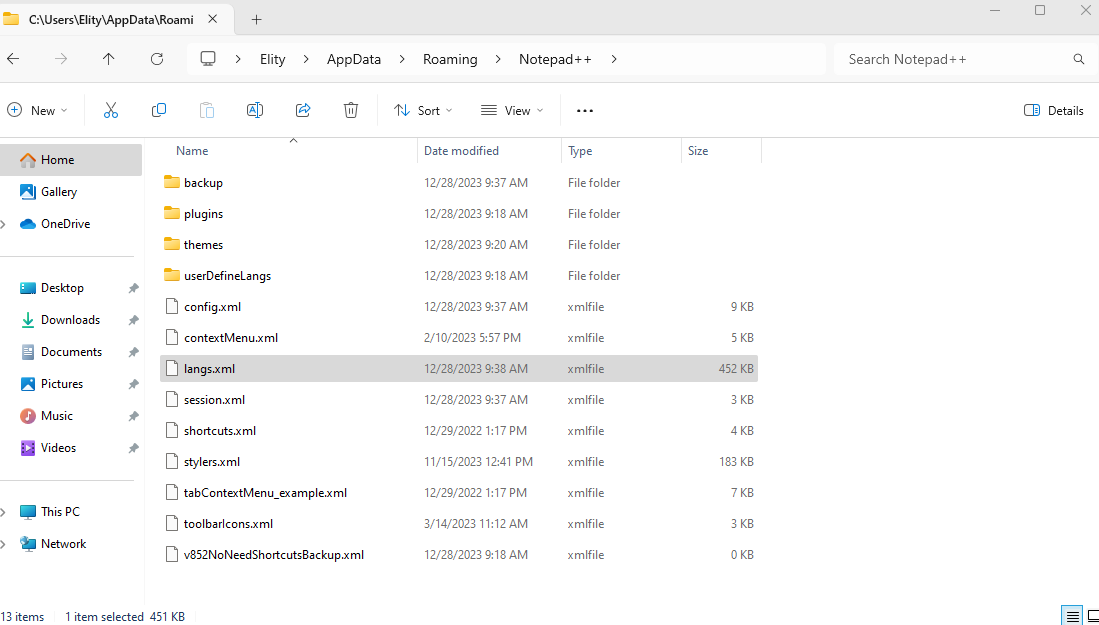Open Home in navigation pane
Viewport: 1099px width, 625px height.
pyautogui.click(x=71, y=160)
